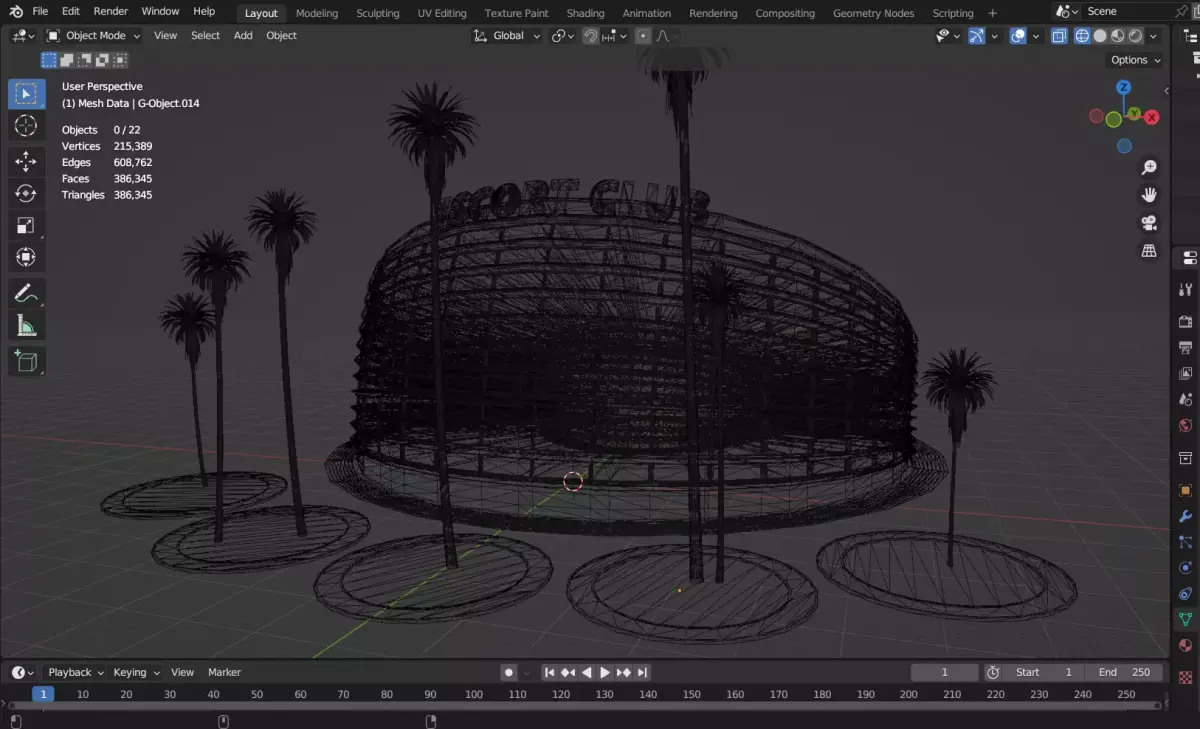Open the Material properties tab
The width and height of the screenshot is (1200, 729).
1186,645
